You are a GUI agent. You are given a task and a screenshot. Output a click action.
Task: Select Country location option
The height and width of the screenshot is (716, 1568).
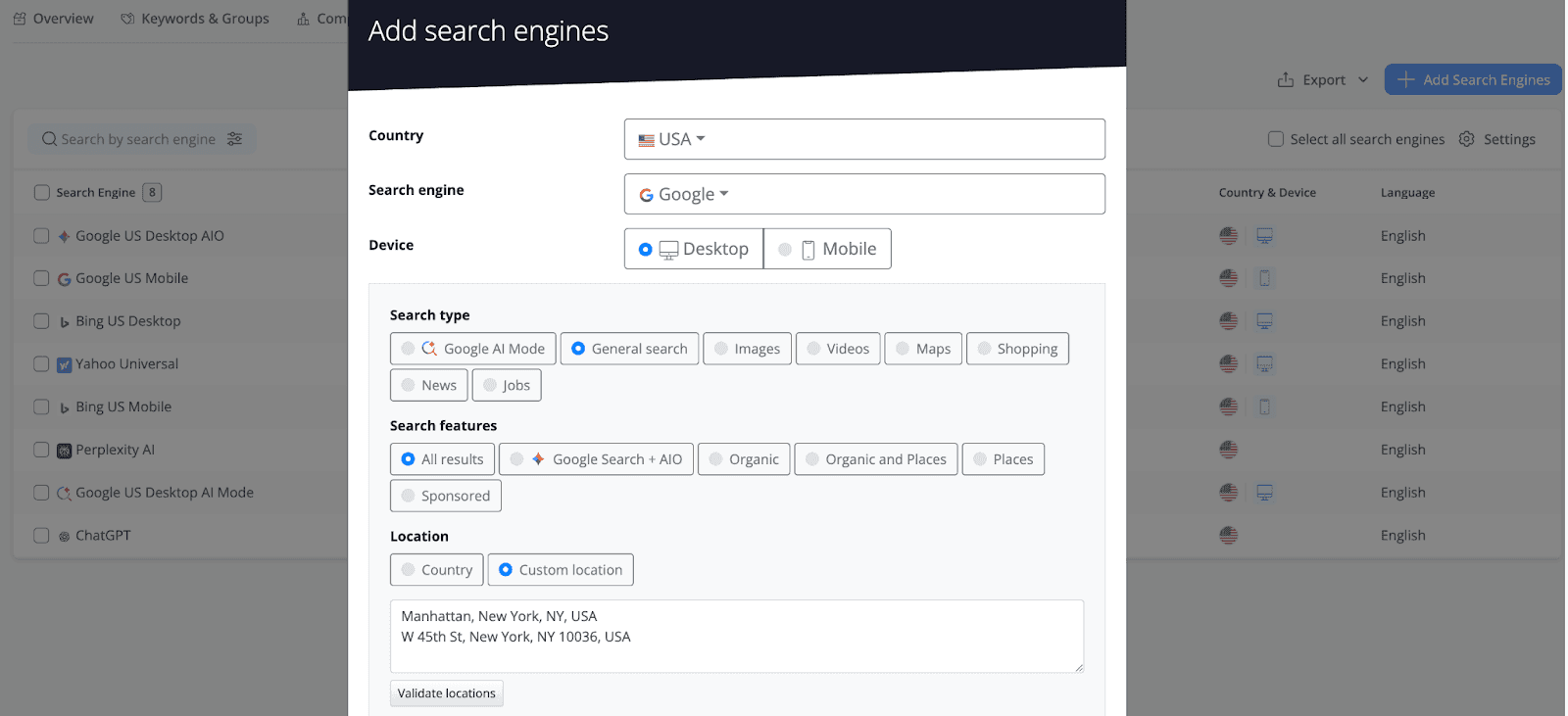pos(437,570)
